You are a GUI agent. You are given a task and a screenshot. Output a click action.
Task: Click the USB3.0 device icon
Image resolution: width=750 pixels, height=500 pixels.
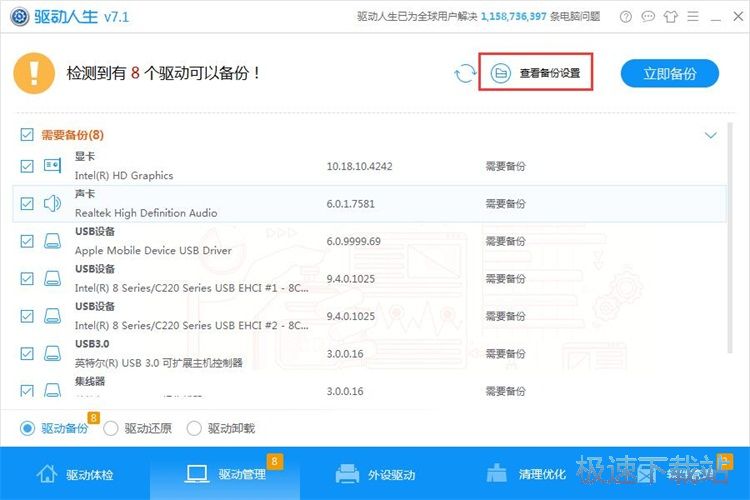click(x=52, y=354)
